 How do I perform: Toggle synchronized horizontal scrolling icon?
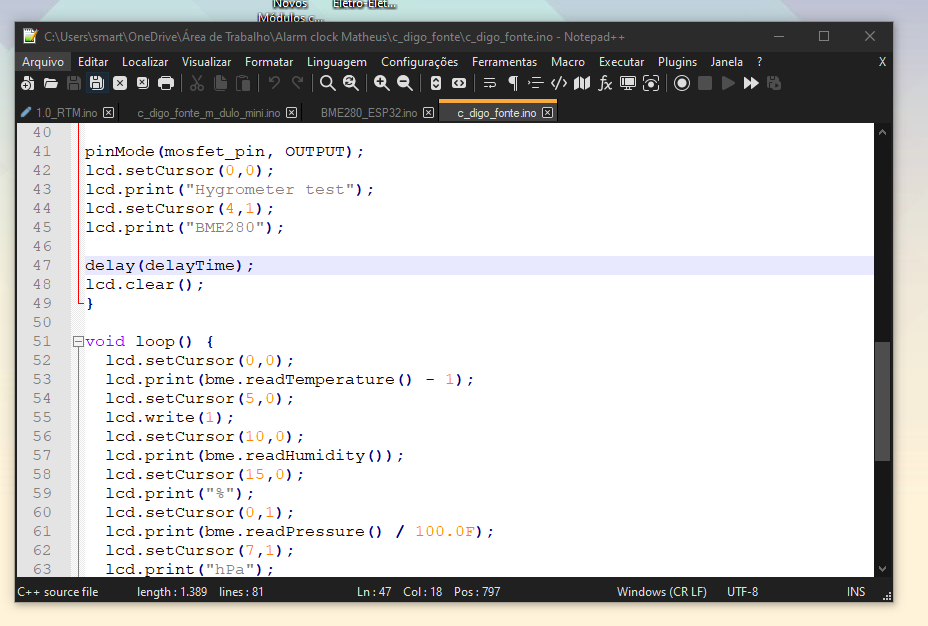coord(459,83)
